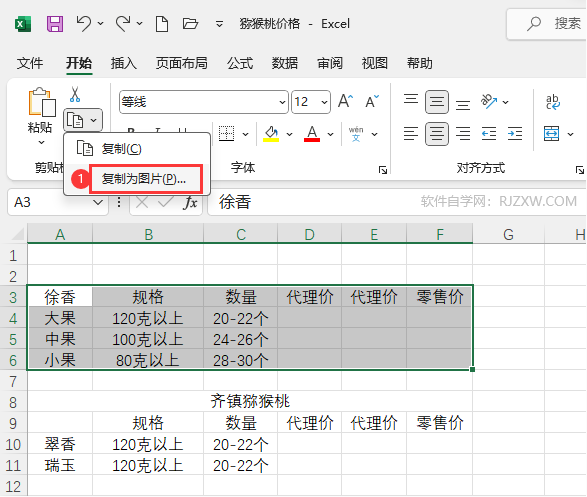Apply the red font color A
This screenshot has width=587, height=497.
(312, 134)
